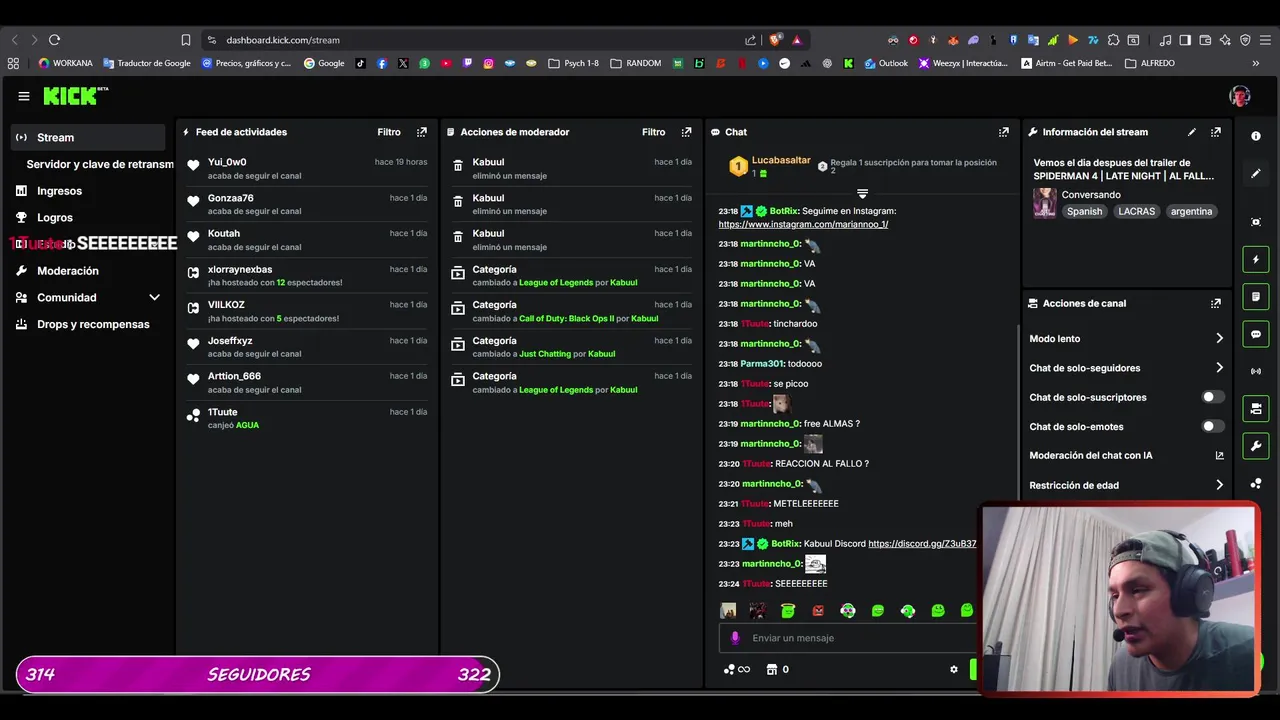
Task: Pop out the Chat panel
Action: (x=1004, y=132)
